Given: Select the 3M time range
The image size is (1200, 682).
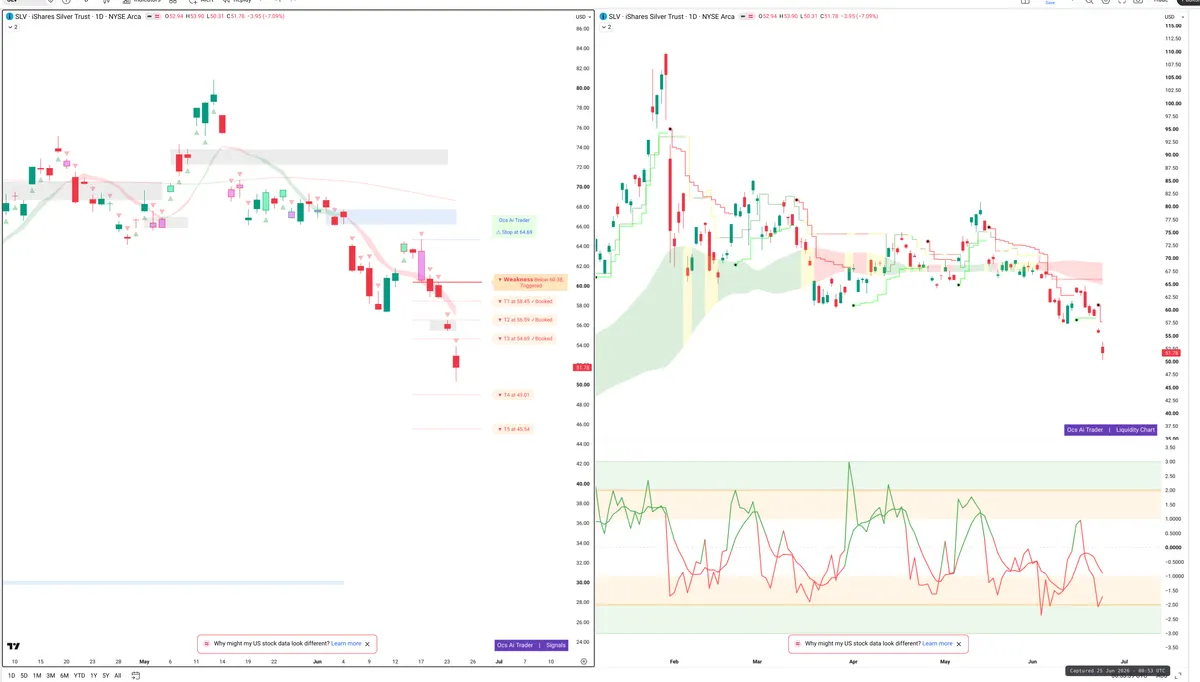Looking at the screenshot, I should click(51, 676).
